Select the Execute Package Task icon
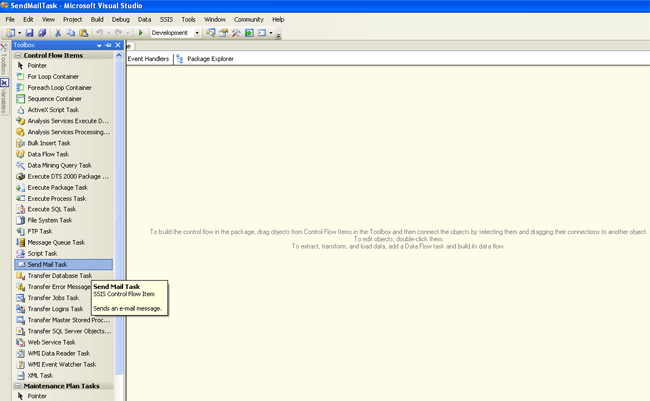The image size is (650, 401). (x=20, y=187)
